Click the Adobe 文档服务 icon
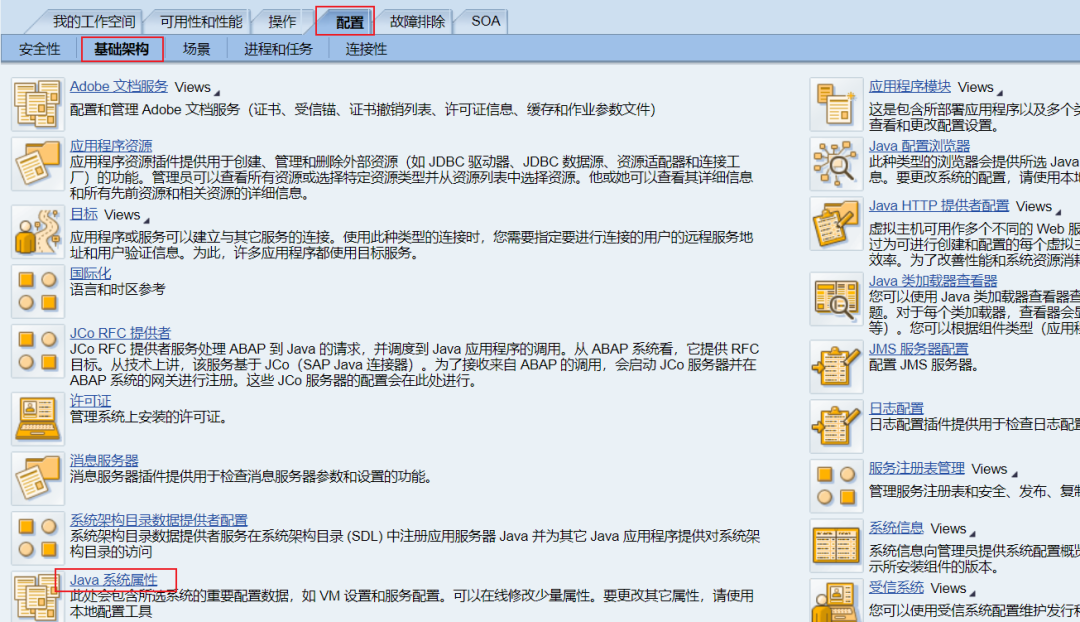Screen dimensions: 1080x622 [38, 104]
